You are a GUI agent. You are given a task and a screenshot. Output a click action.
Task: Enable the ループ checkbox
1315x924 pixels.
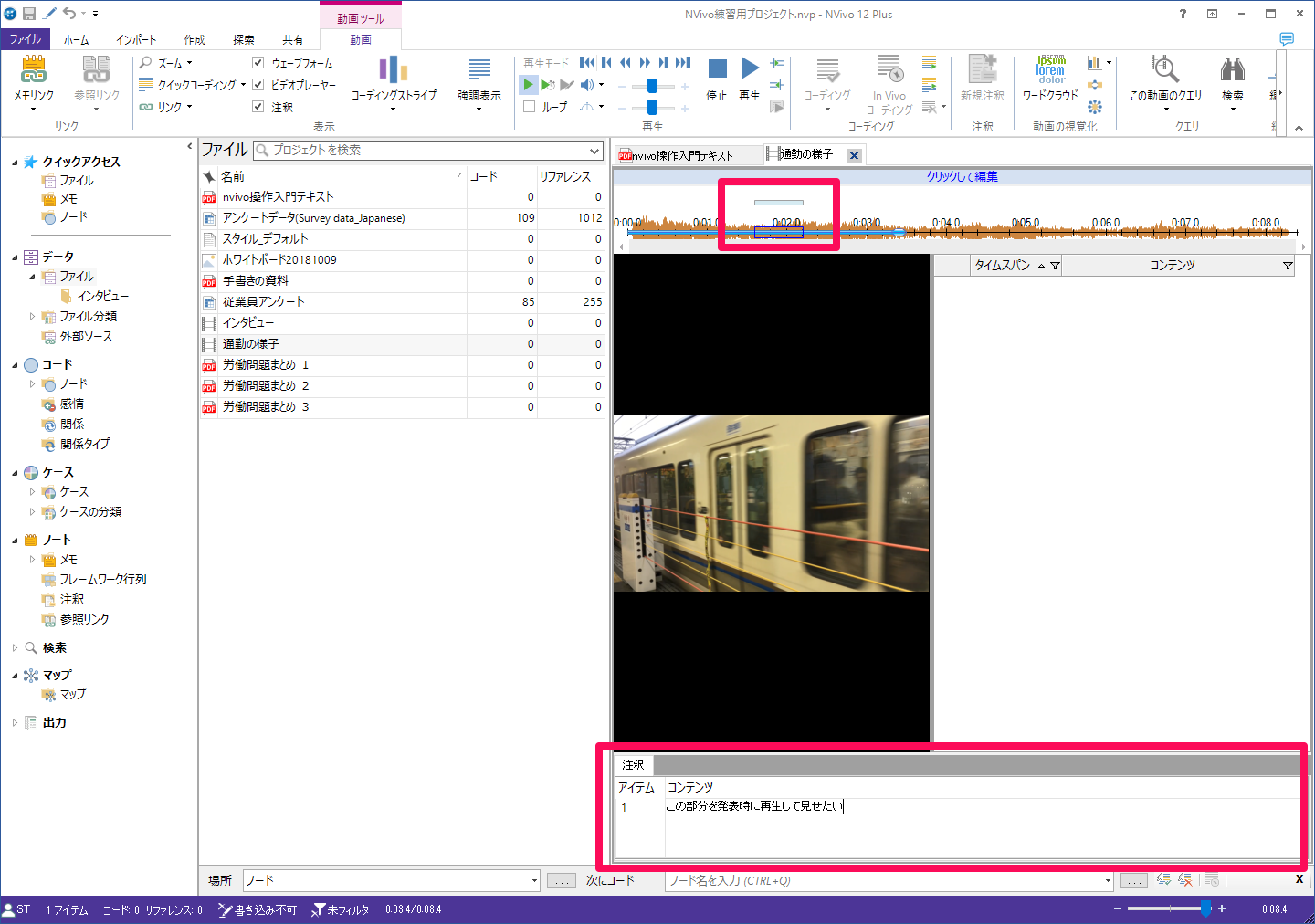pos(530,107)
